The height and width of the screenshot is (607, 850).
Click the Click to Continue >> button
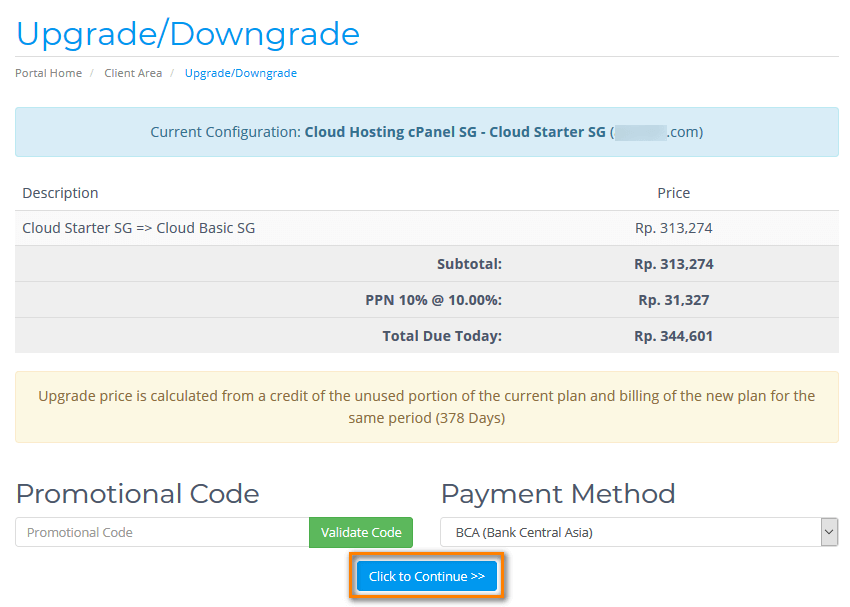426,576
